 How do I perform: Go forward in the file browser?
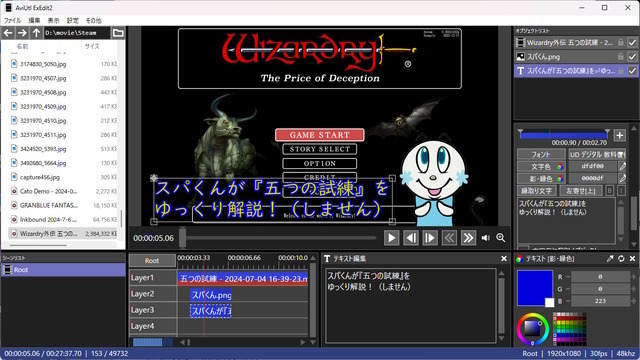pos(22,33)
